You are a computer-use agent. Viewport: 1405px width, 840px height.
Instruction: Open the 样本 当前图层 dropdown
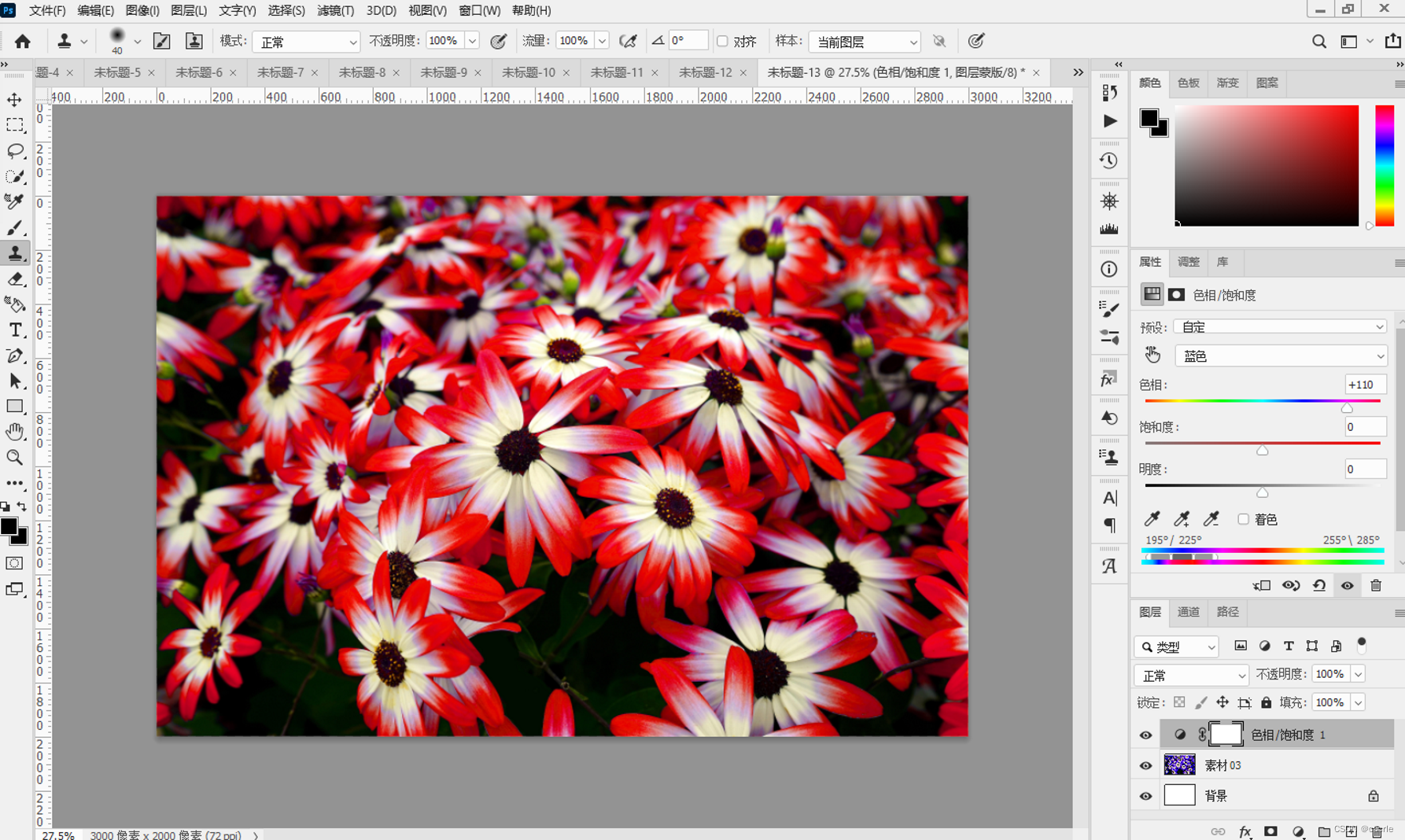pyautogui.click(x=865, y=41)
